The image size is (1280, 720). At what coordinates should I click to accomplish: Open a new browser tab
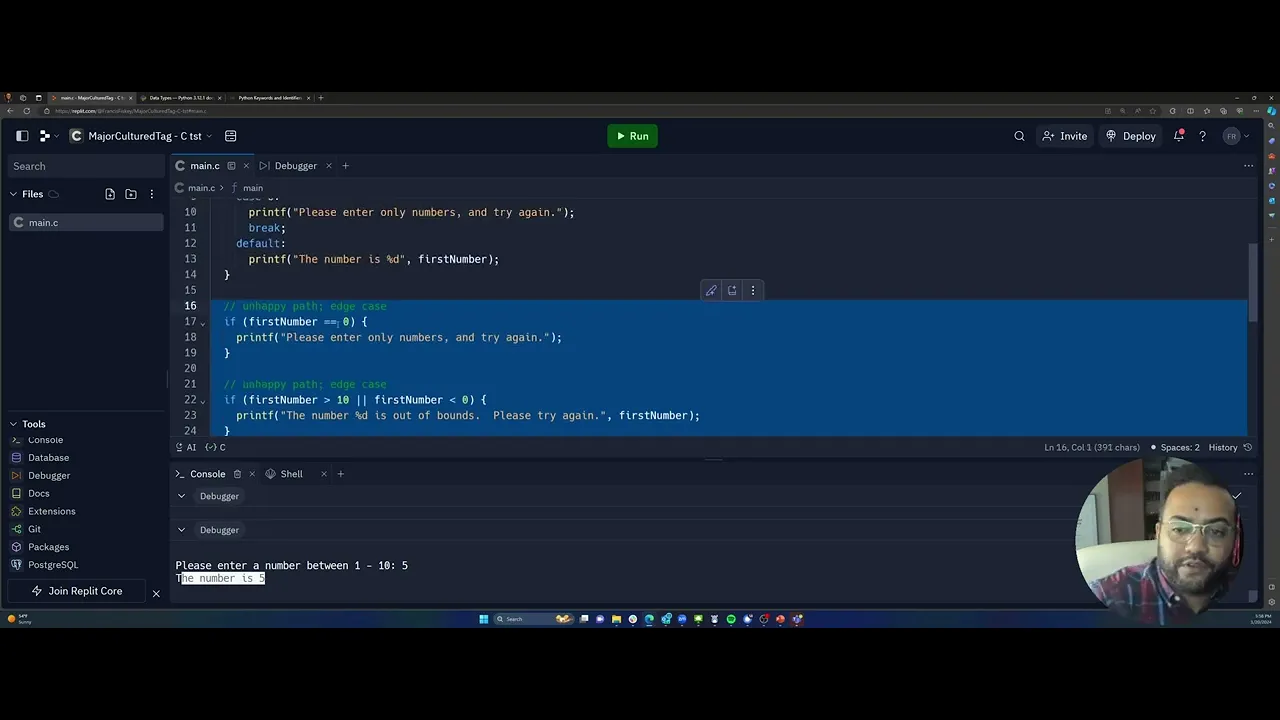coord(321,98)
